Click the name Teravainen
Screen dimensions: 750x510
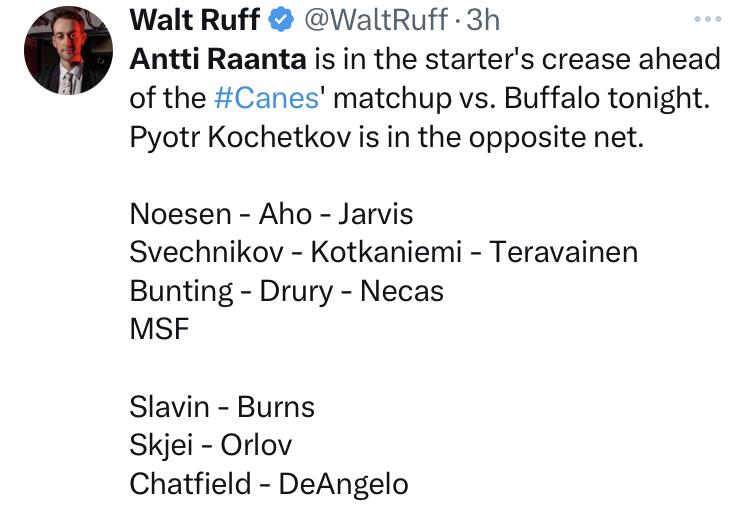pyautogui.click(x=563, y=252)
